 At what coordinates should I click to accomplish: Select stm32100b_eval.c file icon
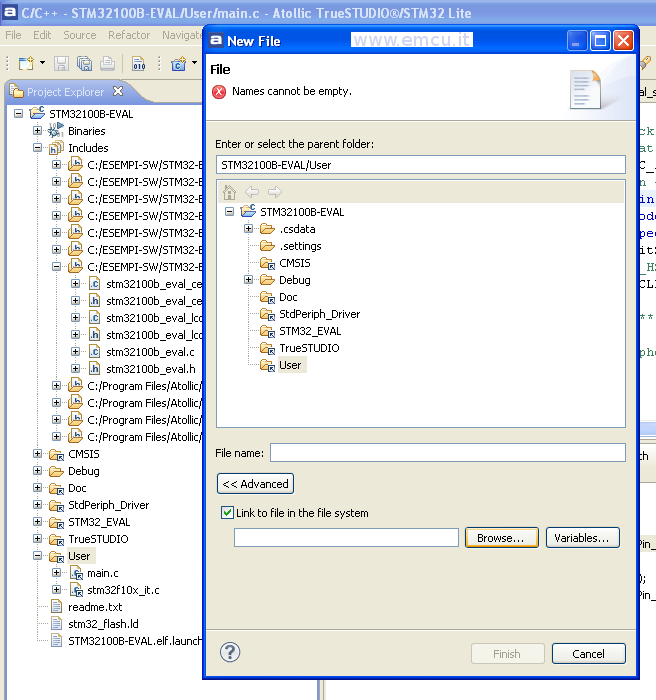(x=94, y=352)
